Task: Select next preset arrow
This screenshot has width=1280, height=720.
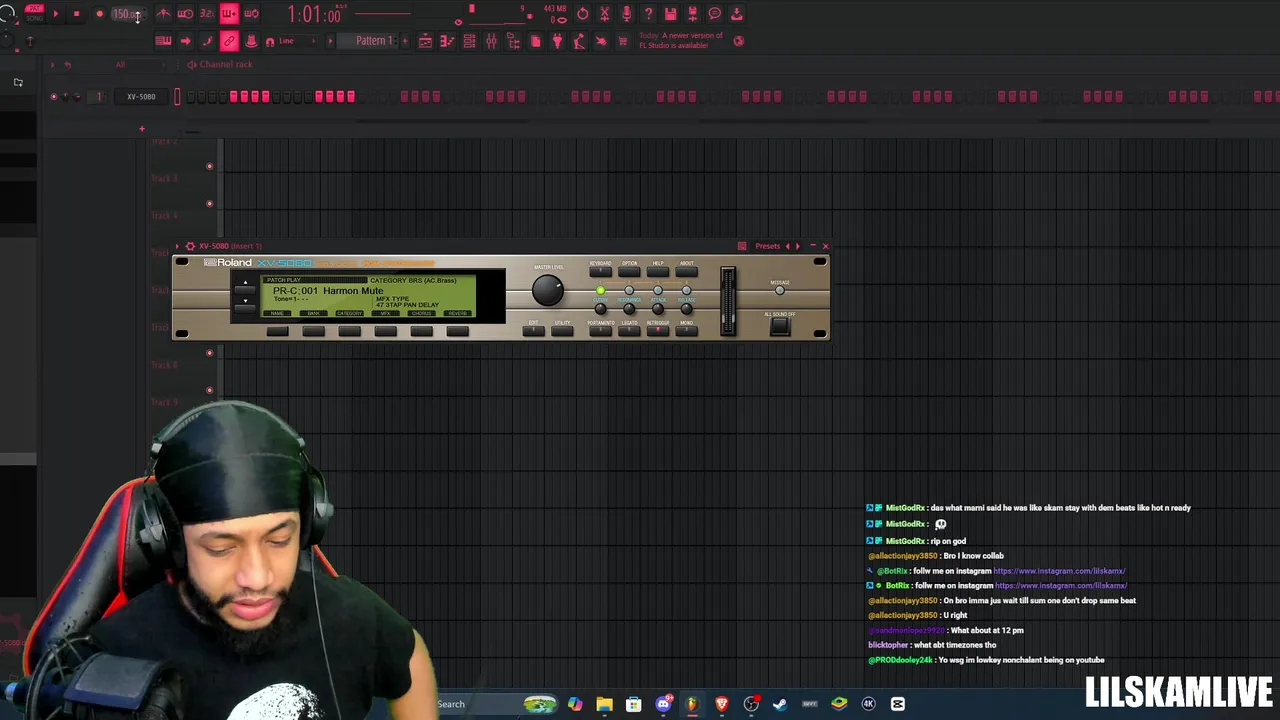Action: click(x=797, y=246)
